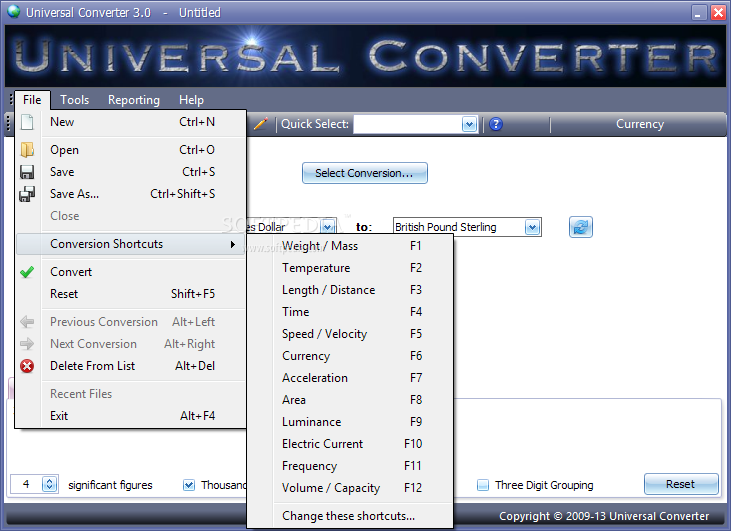
Task: Select Luminance conversion shortcut
Action: coord(350,422)
